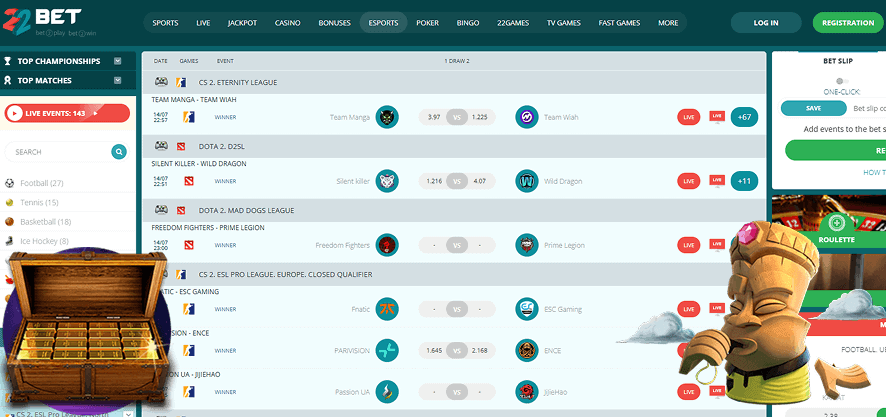Open live stream icon for Fnatic match
The height and width of the screenshot is (417, 886).
tap(717, 309)
